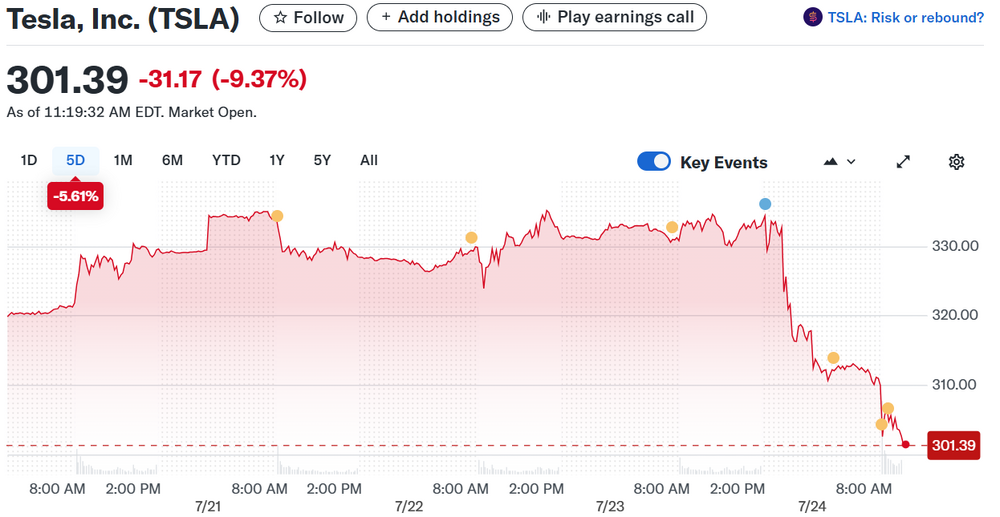
Task: Expand chart to full screen
Action: [x=903, y=162]
